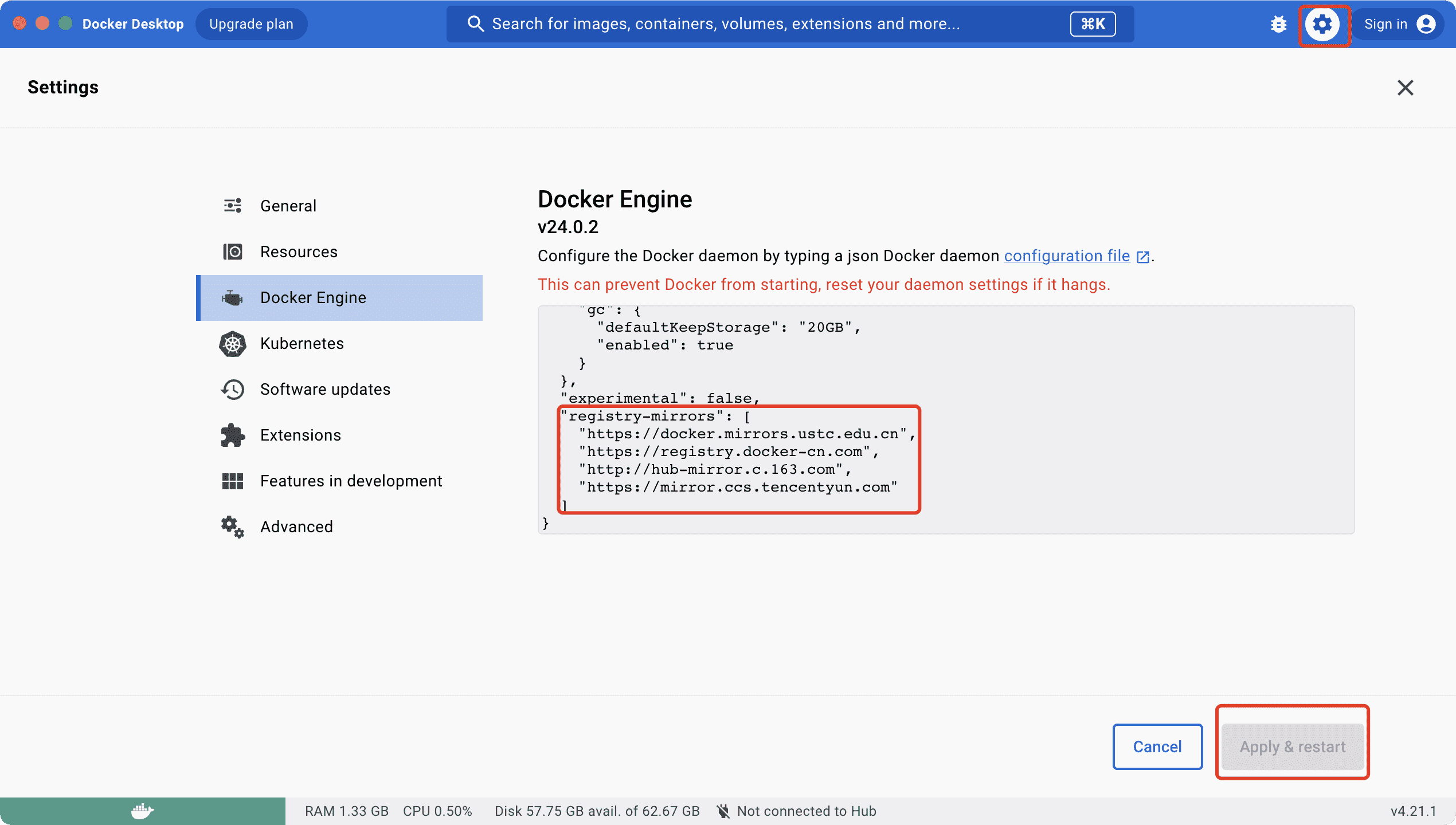Click the Extensions puzzle piece icon

coord(233,435)
